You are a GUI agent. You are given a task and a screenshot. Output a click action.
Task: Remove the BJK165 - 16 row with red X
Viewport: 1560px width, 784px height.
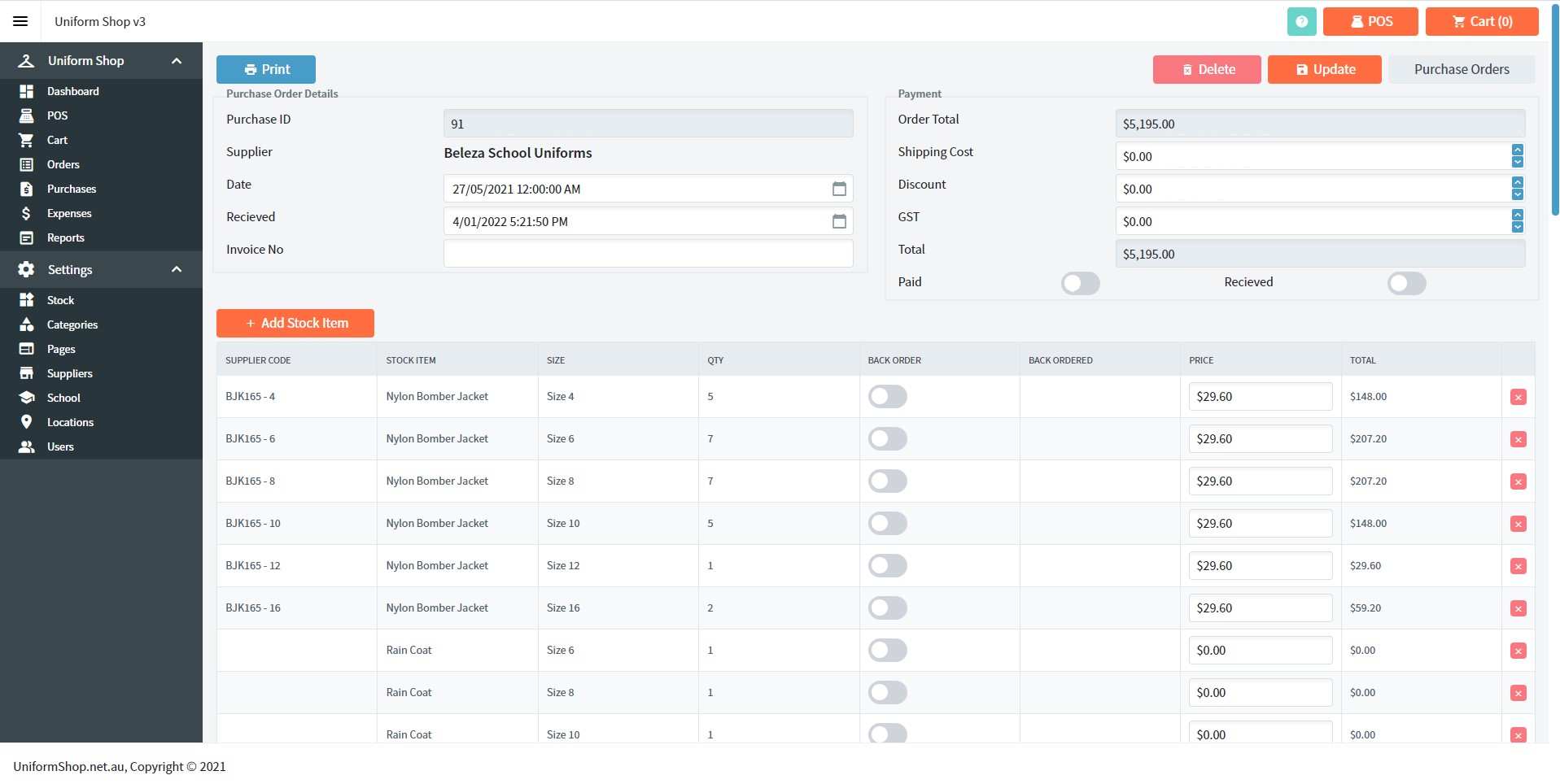(x=1518, y=608)
